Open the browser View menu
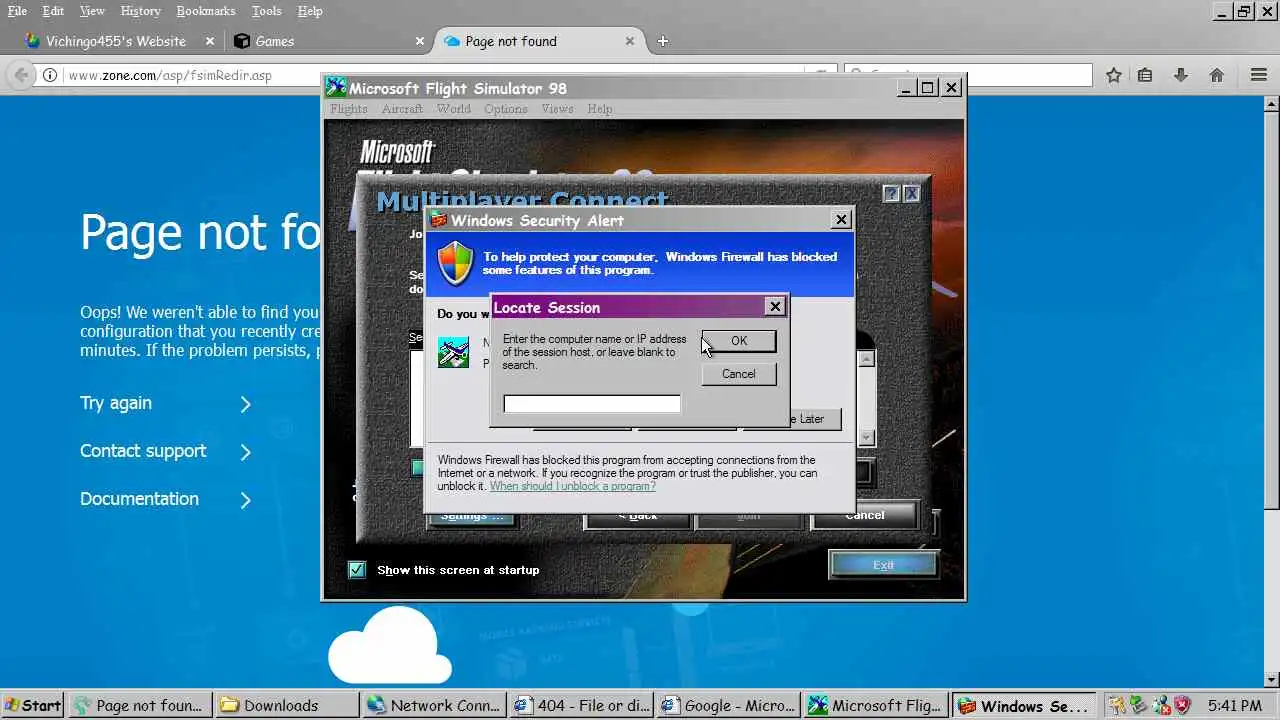Screen dimensions: 1280x720 tap(92, 11)
